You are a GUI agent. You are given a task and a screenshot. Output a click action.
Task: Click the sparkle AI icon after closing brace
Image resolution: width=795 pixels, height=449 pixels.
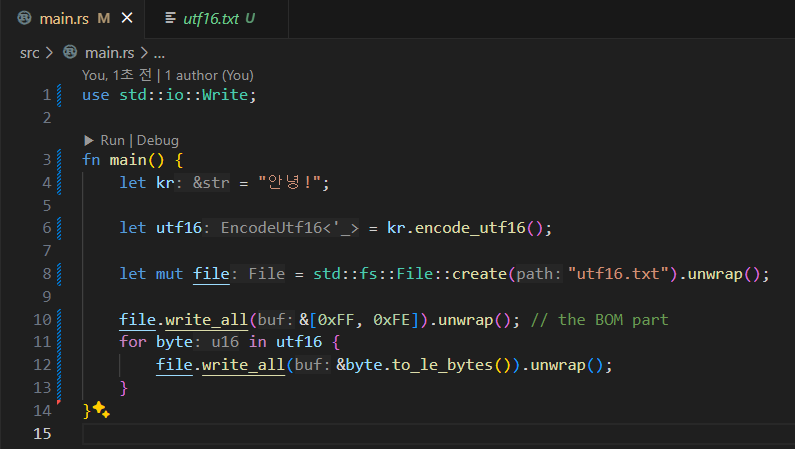101,410
